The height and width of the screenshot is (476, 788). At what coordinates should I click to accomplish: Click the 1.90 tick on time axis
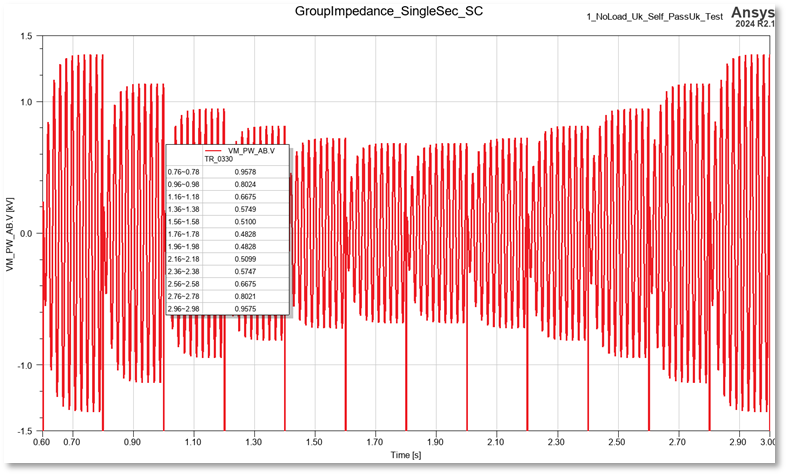[435, 441]
